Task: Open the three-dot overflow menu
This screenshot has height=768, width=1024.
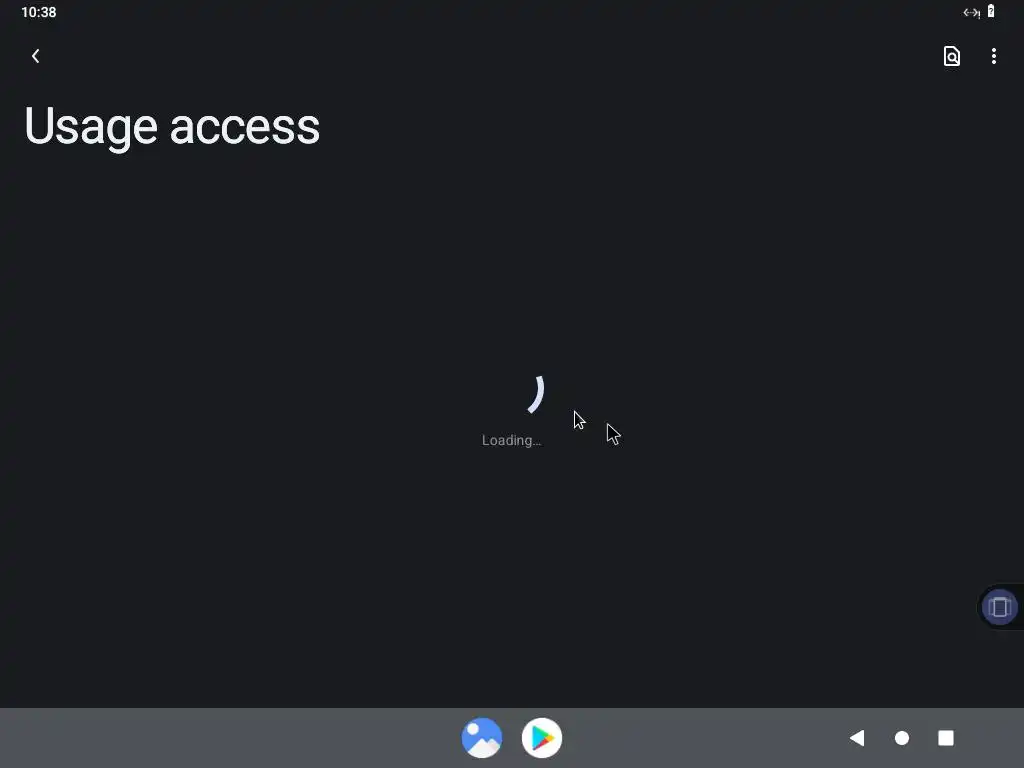Action: tap(993, 56)
